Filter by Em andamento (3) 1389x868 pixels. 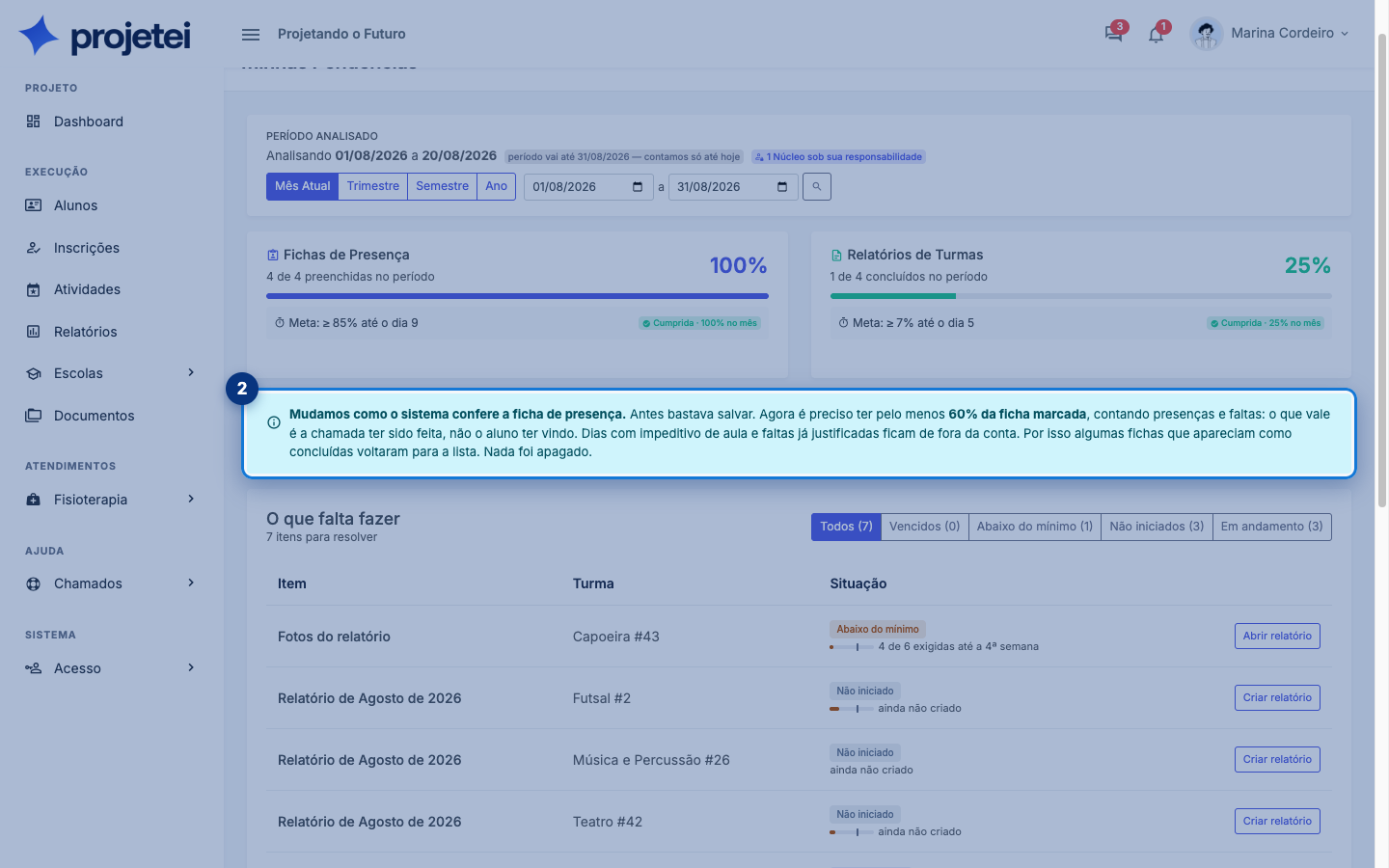point(1272,527)
